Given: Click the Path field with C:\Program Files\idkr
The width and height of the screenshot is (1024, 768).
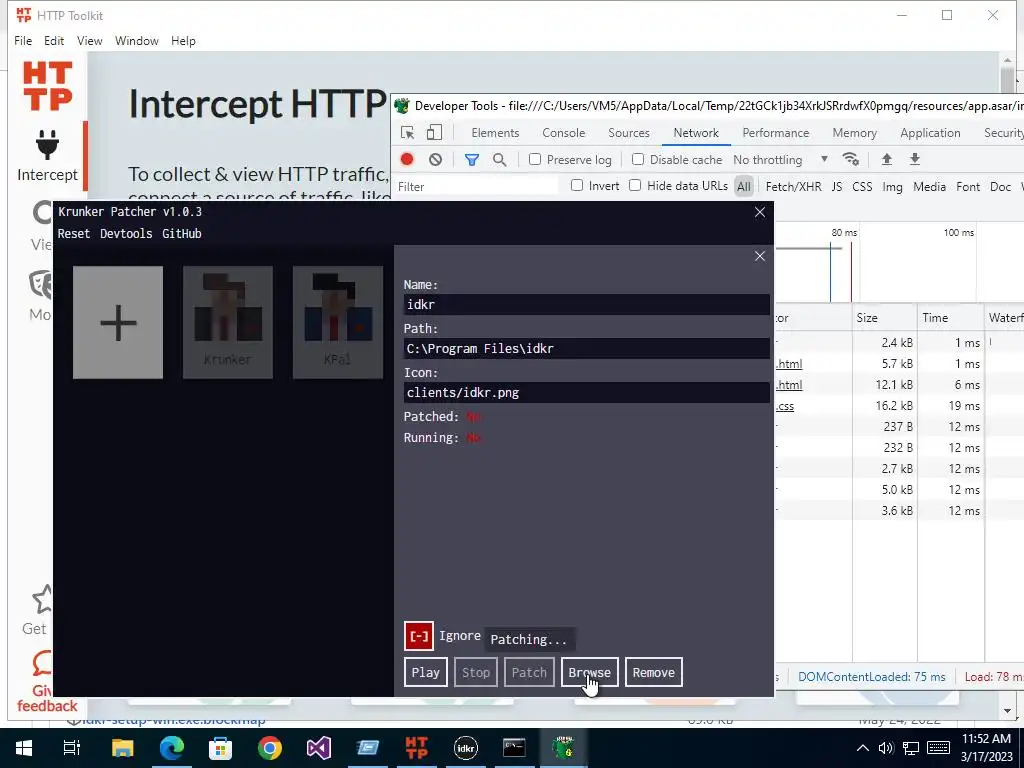Looking at the screenshot, I should tap(586, 348).
